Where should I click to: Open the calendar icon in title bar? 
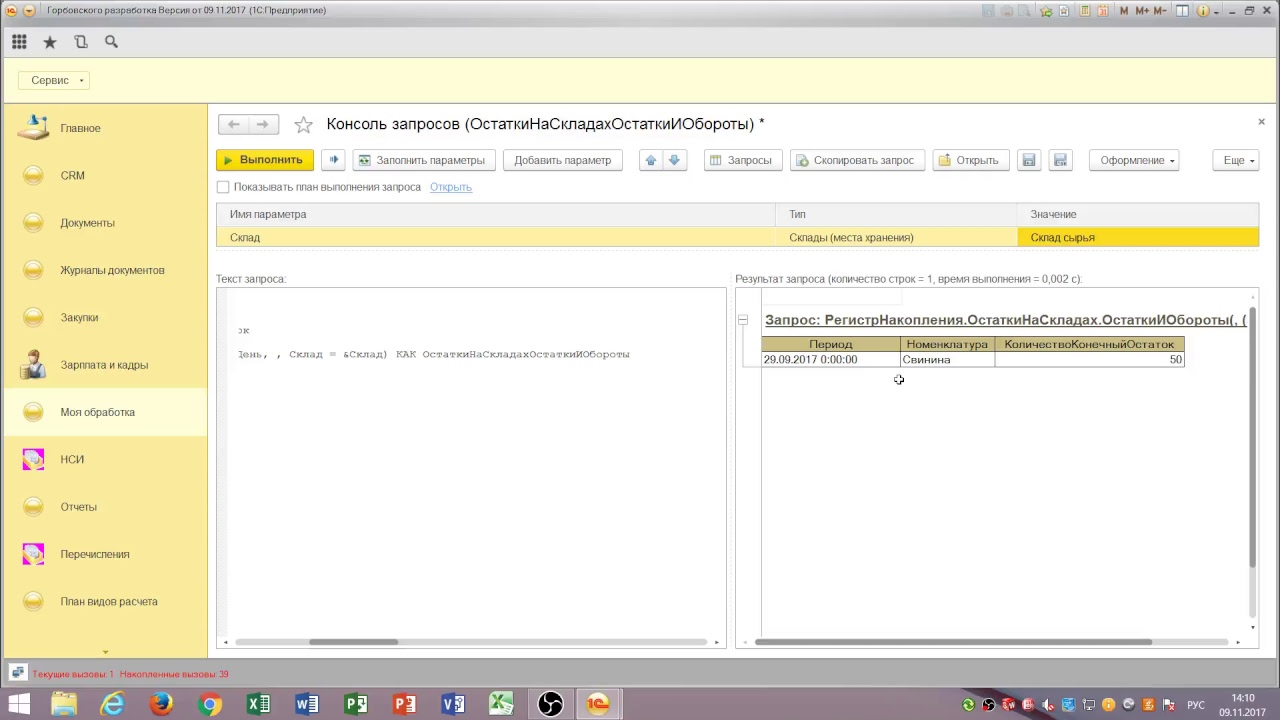click(1103, 11)
